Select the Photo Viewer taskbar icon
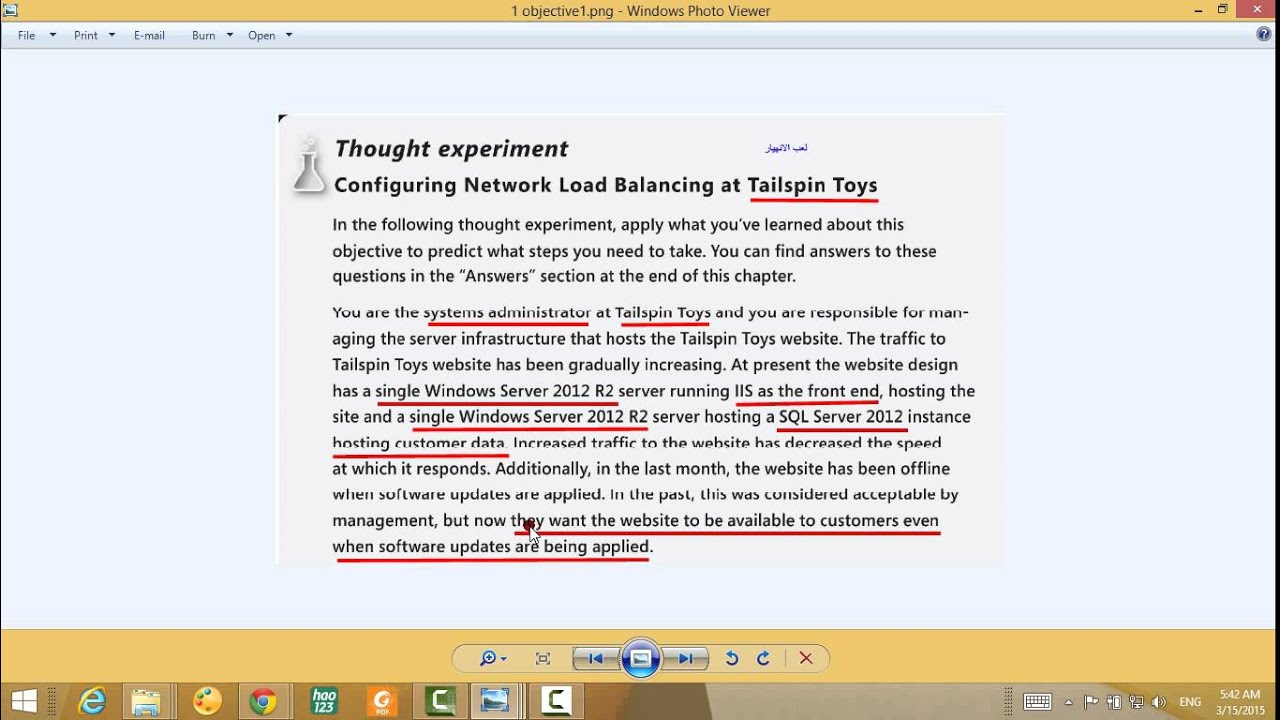 click(495, 701)
